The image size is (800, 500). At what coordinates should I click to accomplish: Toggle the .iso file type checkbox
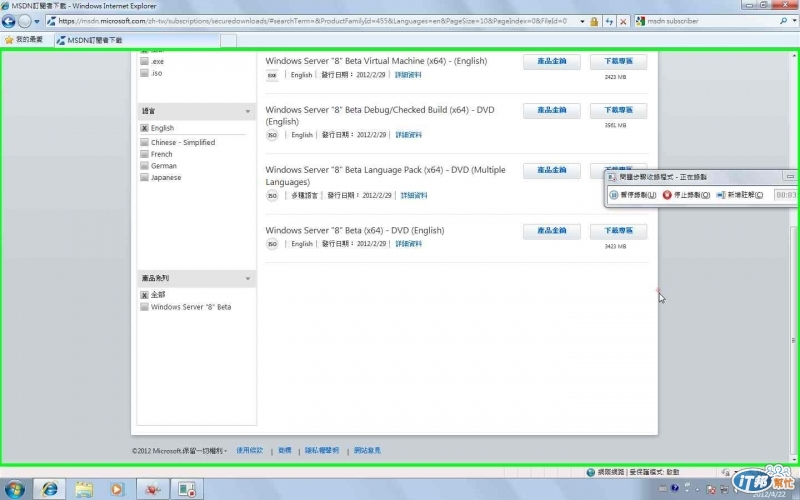(x=144, y=73)
